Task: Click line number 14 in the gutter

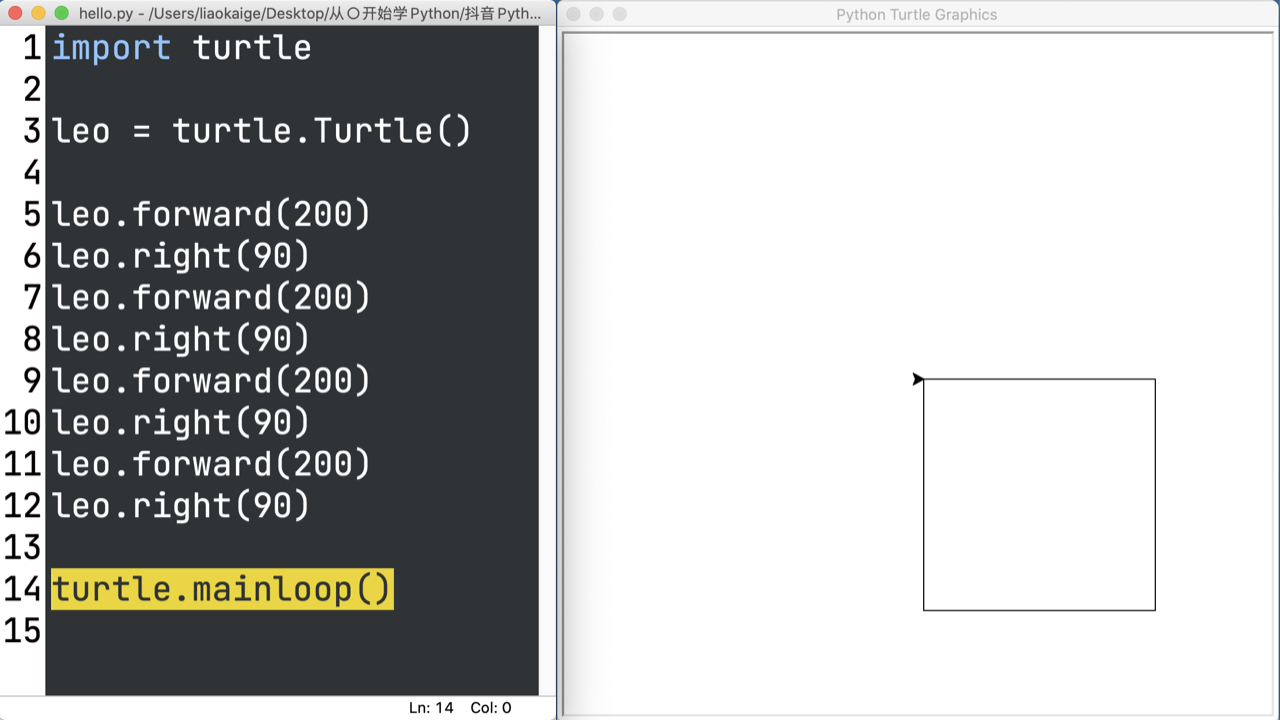Action: pyautogui.click(x=23, y=589)
